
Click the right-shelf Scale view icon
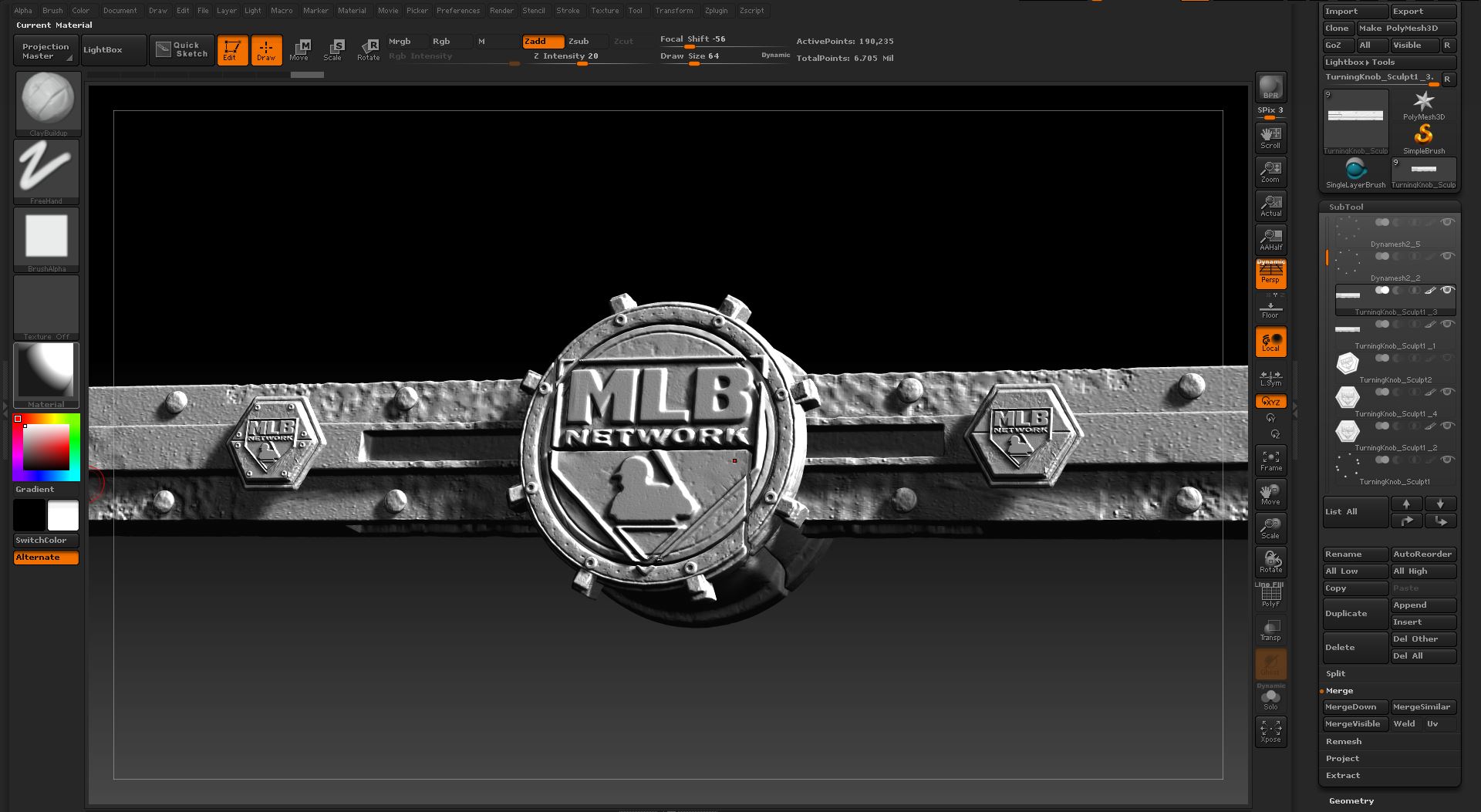click(x=1270, y=527)
